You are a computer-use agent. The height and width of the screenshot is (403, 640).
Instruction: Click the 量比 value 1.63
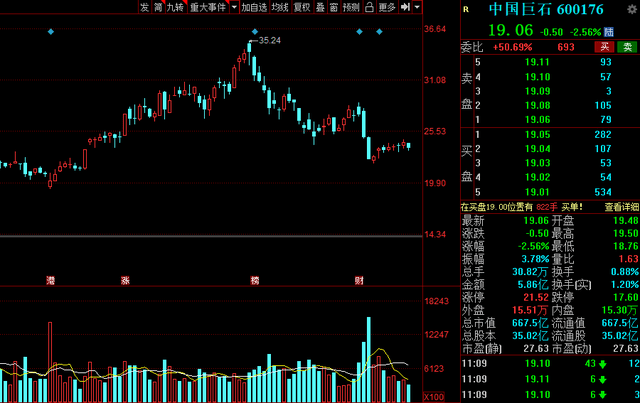pyautogui.click(x=629, y=259)
